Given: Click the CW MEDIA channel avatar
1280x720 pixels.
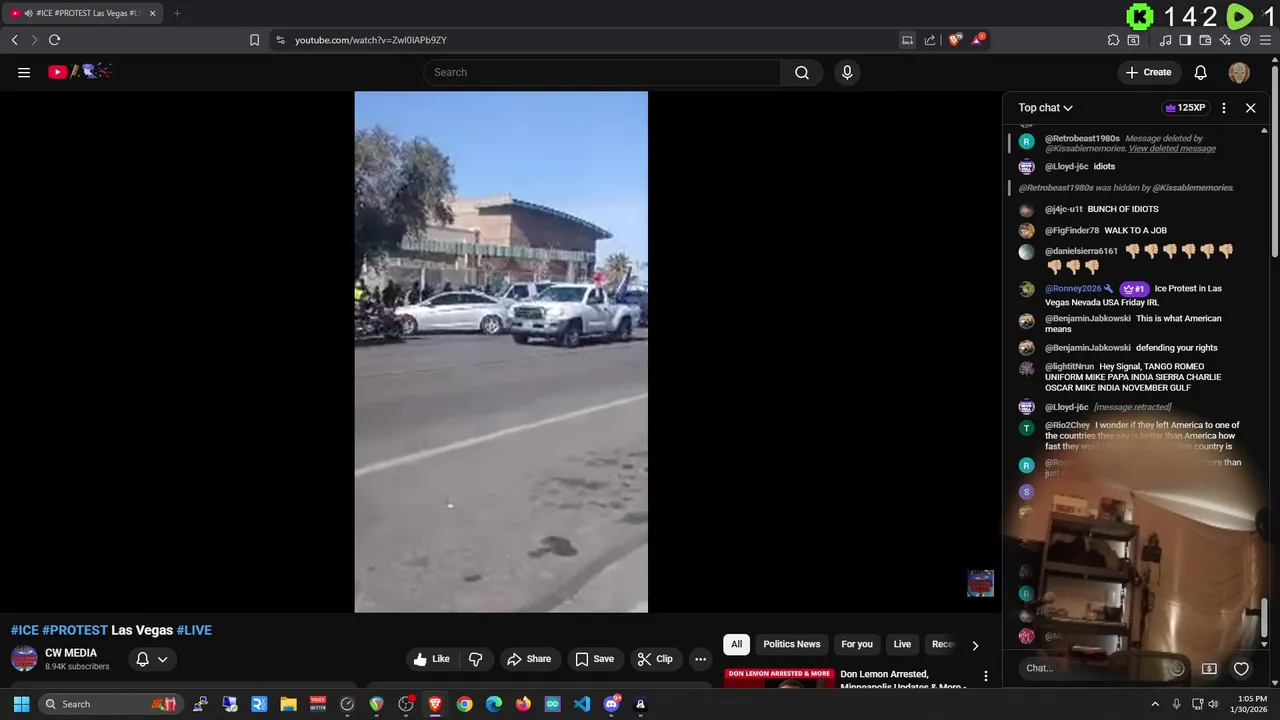Looking at the screenshot, I should point(24,659).
